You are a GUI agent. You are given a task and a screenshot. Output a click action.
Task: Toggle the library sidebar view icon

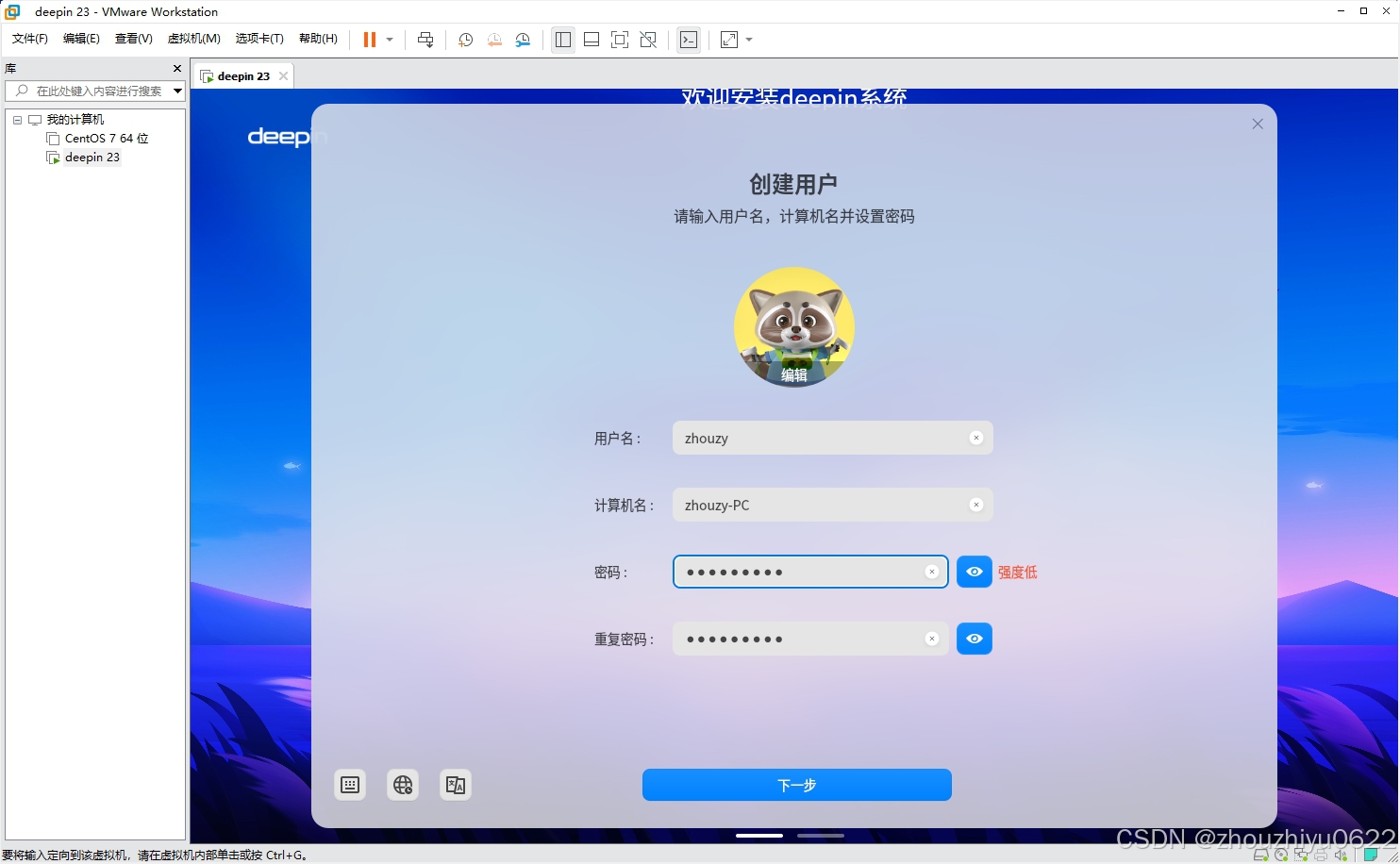point(563,40)
